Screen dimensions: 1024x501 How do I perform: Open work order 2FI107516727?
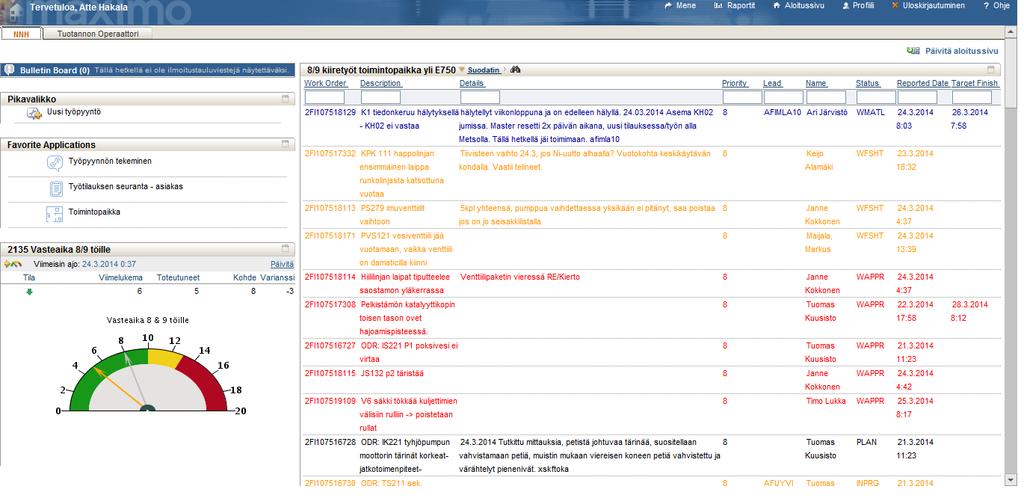click(x=330, y=346)
